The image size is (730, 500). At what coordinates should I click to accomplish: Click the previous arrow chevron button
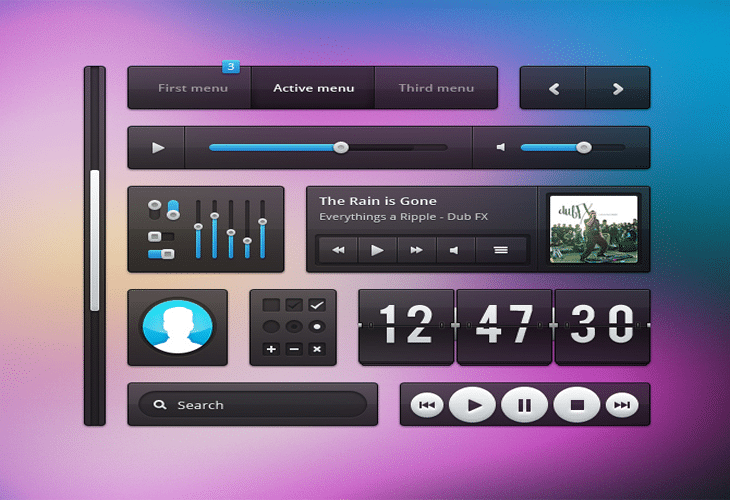[553, 88]
